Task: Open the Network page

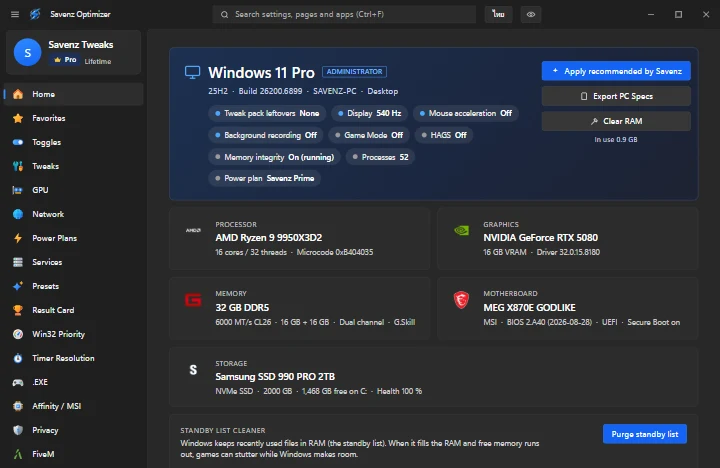Action: pos(73,214)
